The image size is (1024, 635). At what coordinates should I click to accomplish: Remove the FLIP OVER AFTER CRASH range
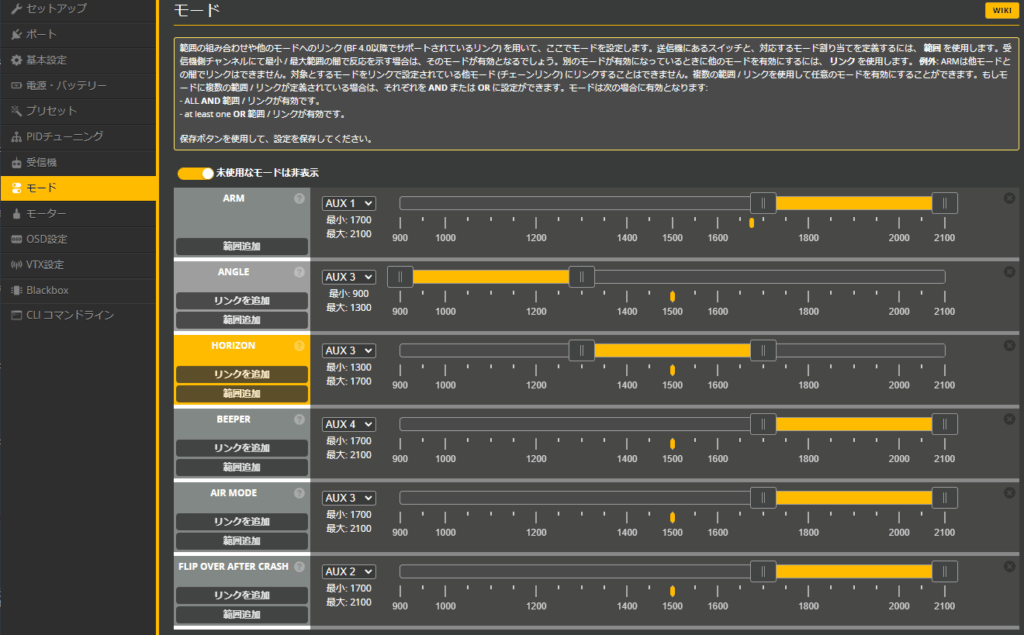tap(1009, 567)
